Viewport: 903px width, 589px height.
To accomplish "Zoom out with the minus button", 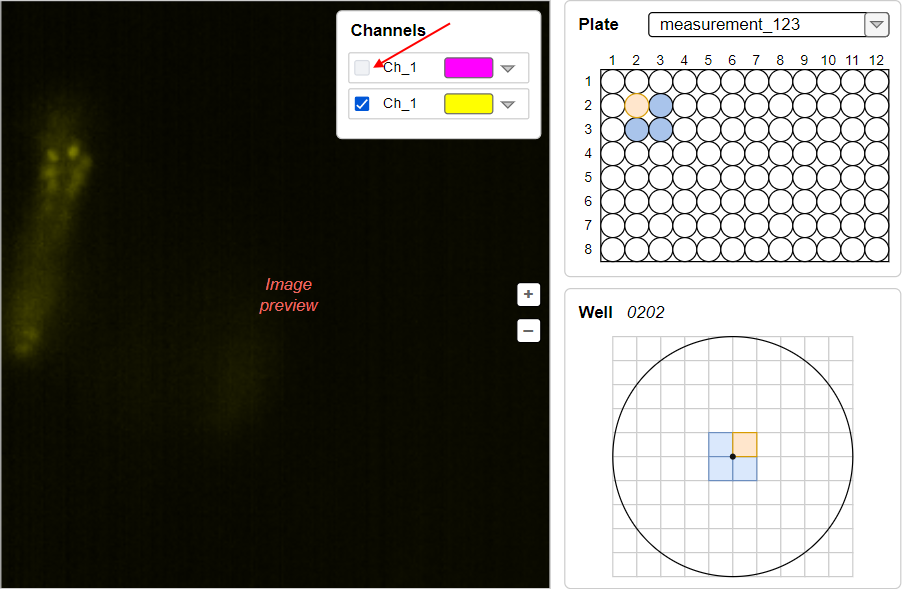I will pos(528,330).
